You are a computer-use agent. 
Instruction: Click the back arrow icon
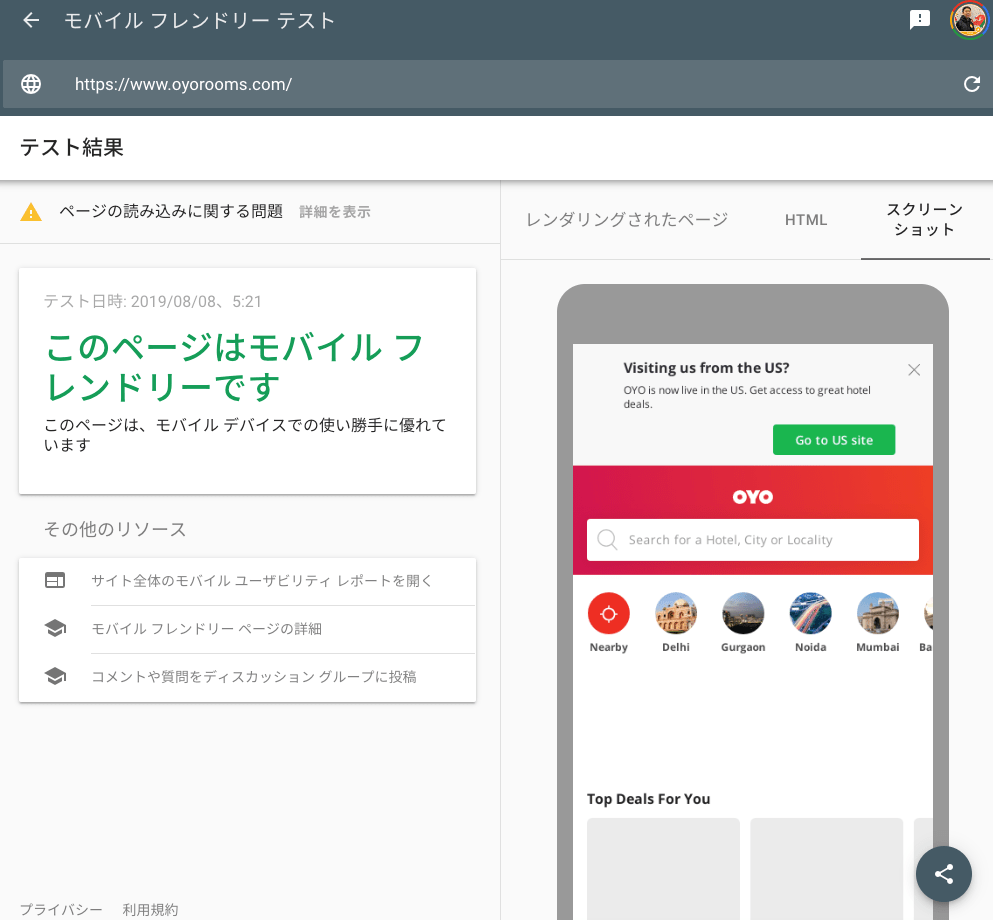(x=31, y=20)
